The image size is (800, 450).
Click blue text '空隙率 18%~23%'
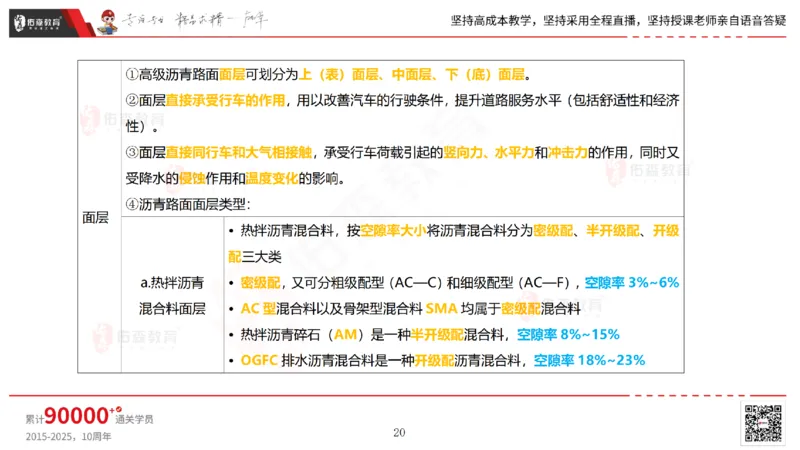point(589,361)
